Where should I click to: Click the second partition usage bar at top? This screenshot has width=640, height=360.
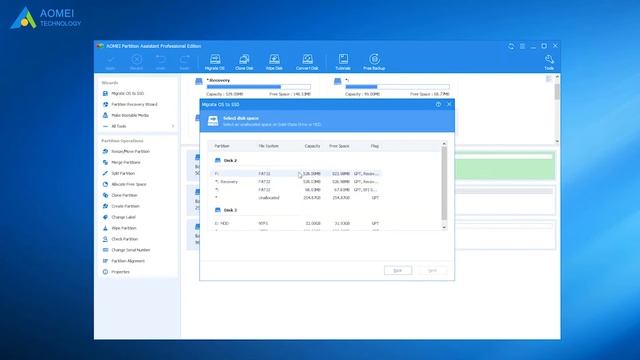click(x=397, y=87)
